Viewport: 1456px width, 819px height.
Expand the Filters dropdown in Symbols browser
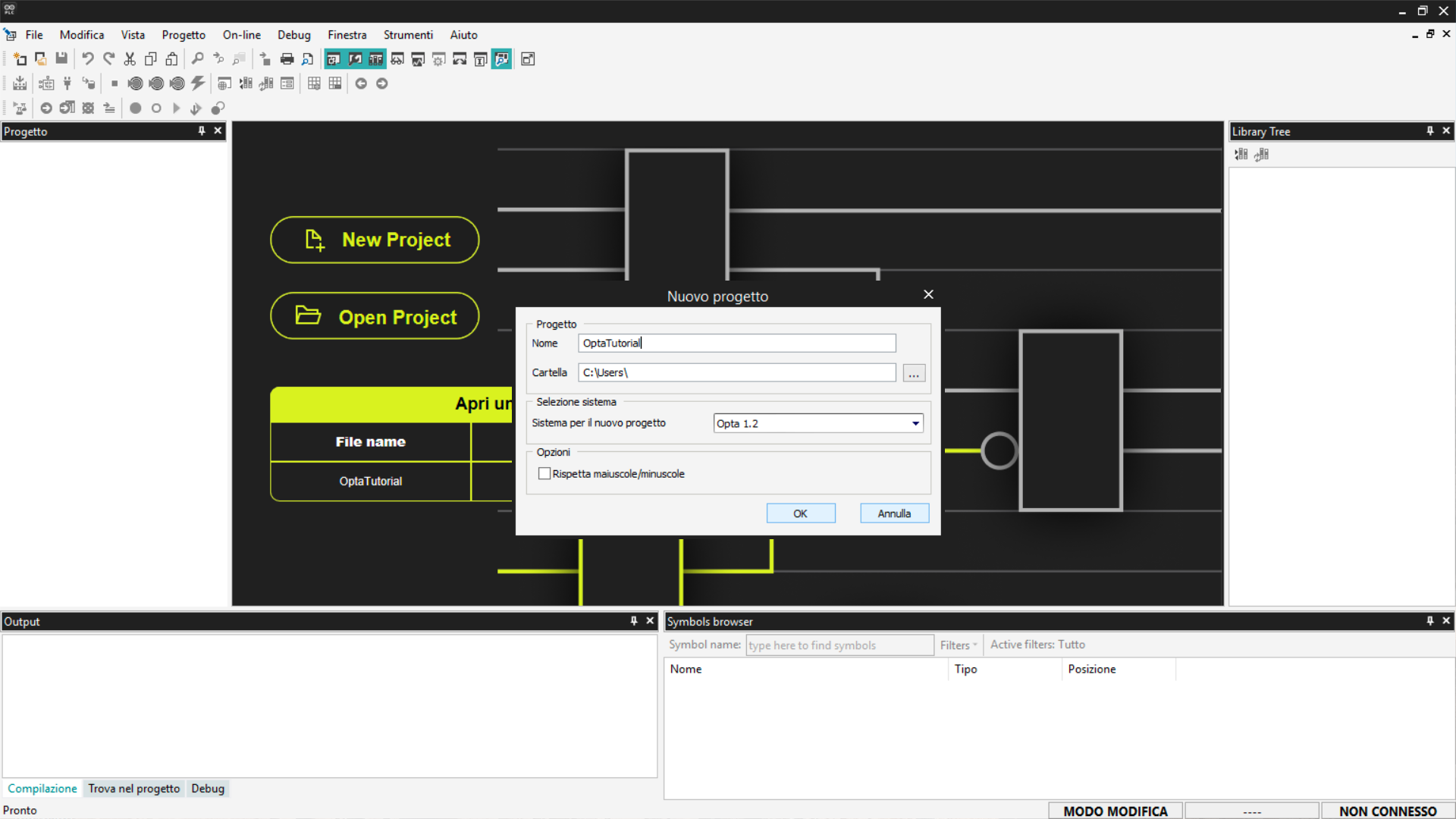pos(959,645)
